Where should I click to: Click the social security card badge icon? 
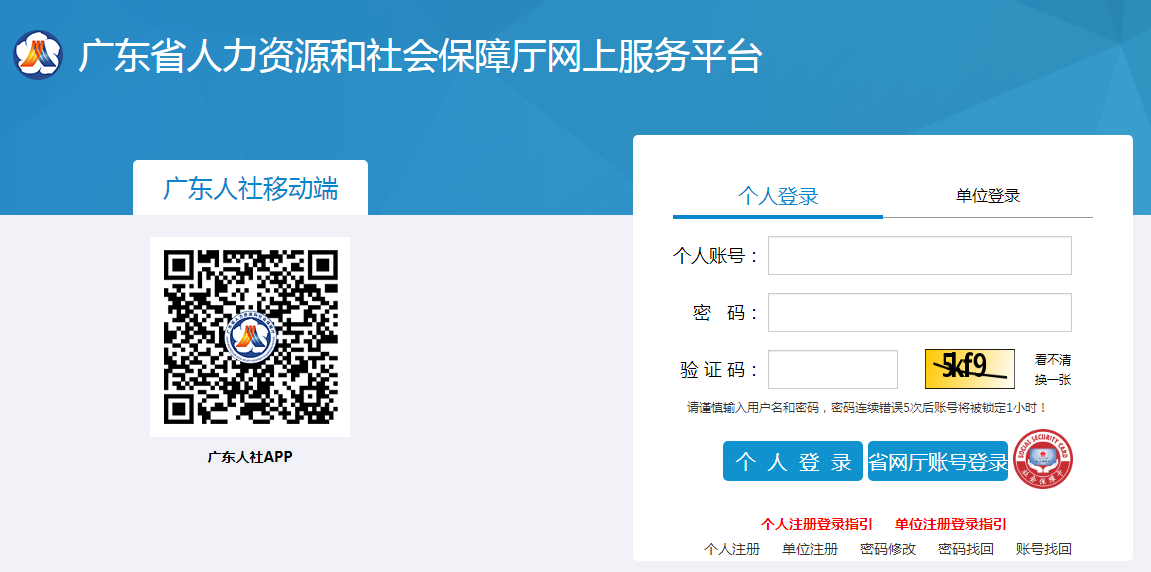click(x=1043, y=460)
